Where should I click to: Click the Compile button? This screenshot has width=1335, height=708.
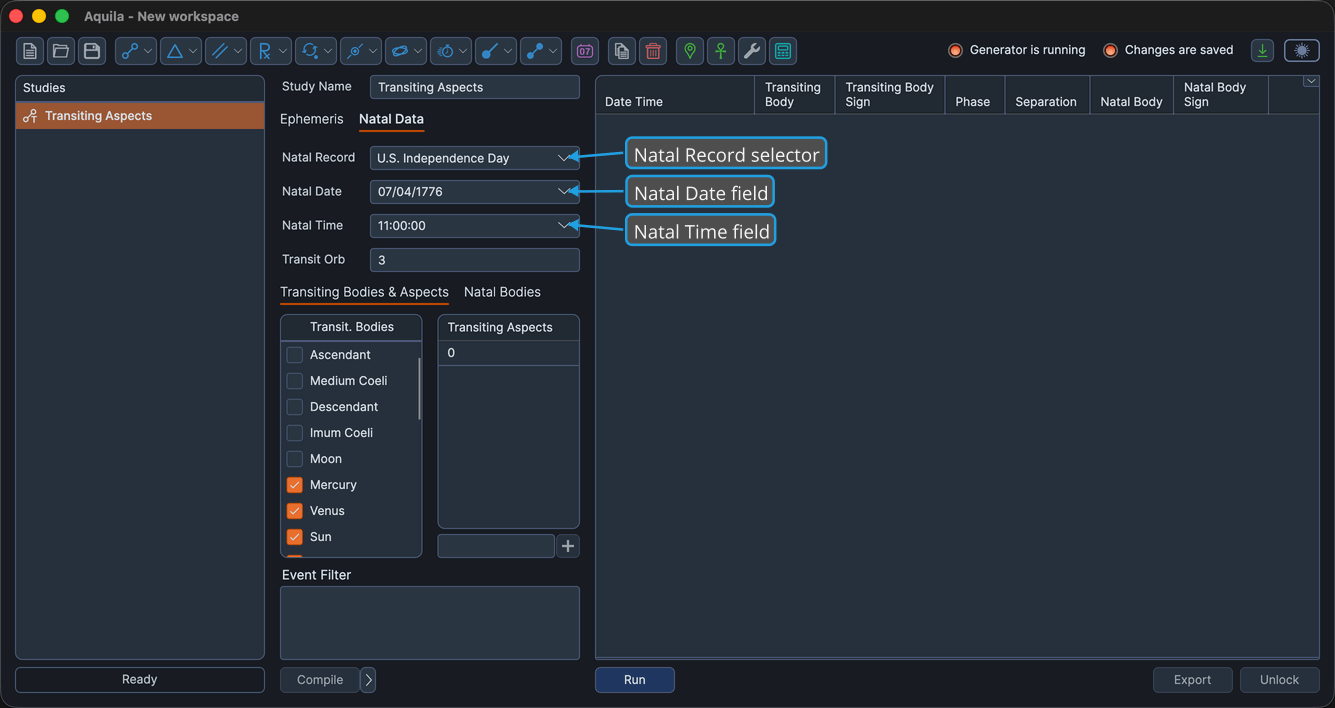320,680
